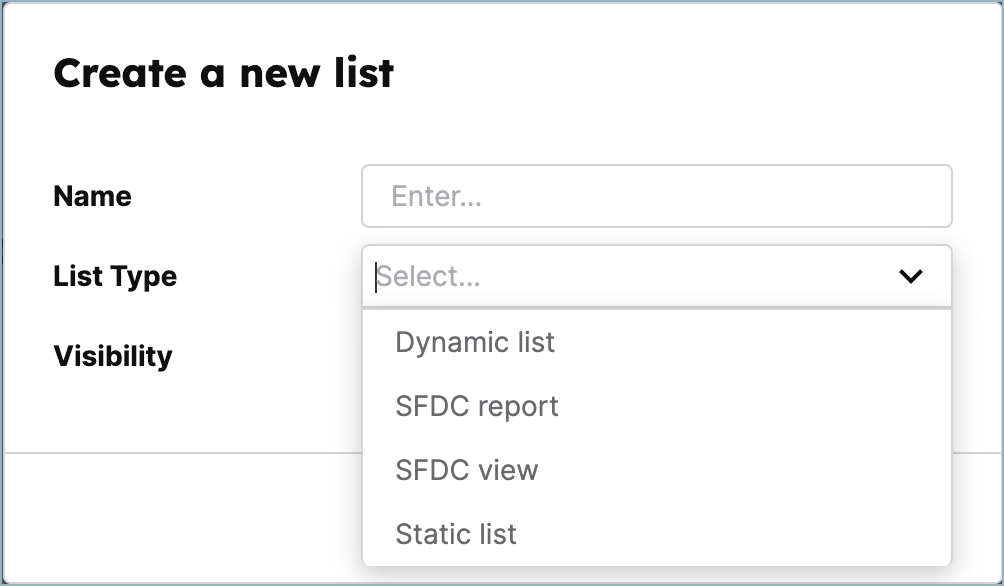
Task: Focus the empty Enter text field
Action: [656, 196]
